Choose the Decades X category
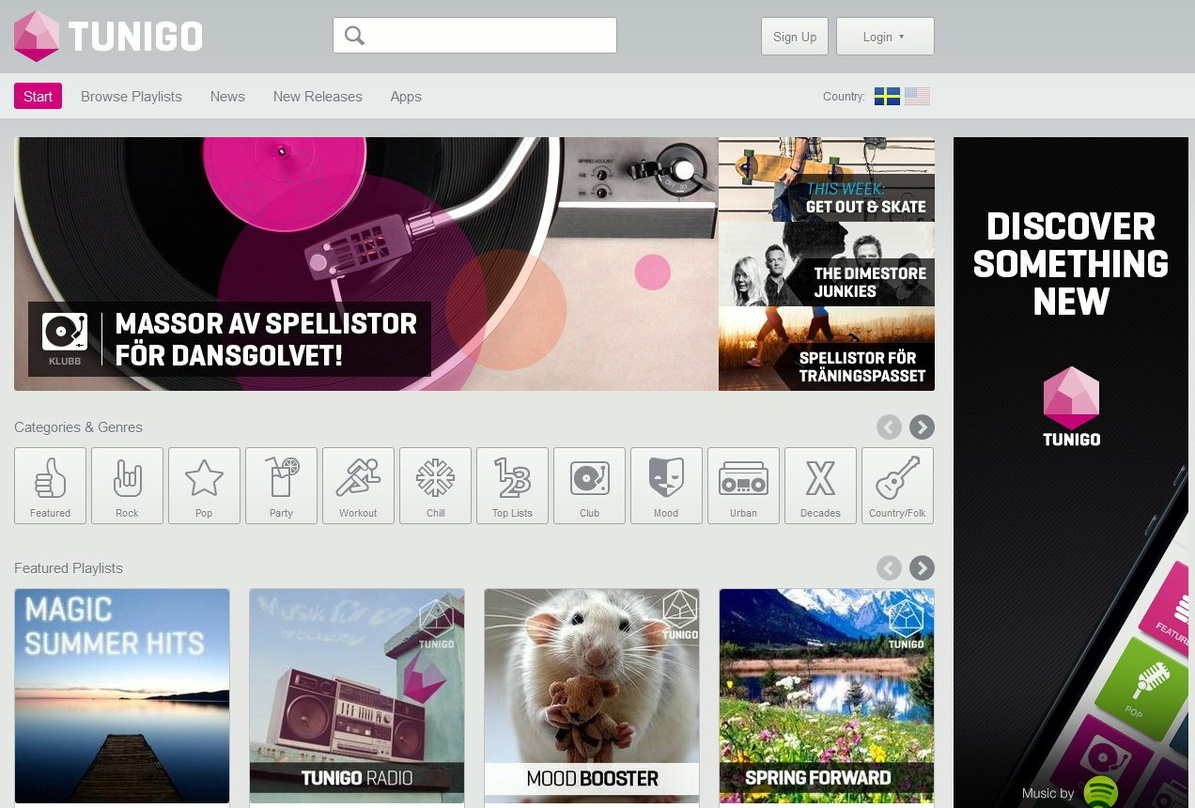The height and width of the screenshot is (808, 1195). [x=820, y=486]
